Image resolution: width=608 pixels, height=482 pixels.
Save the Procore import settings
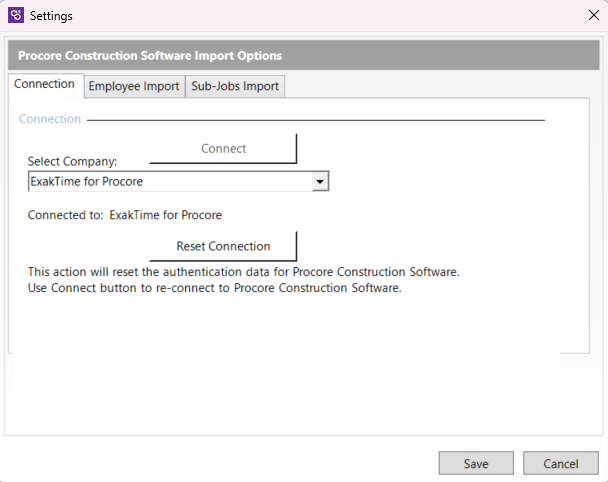click(476, 463)
